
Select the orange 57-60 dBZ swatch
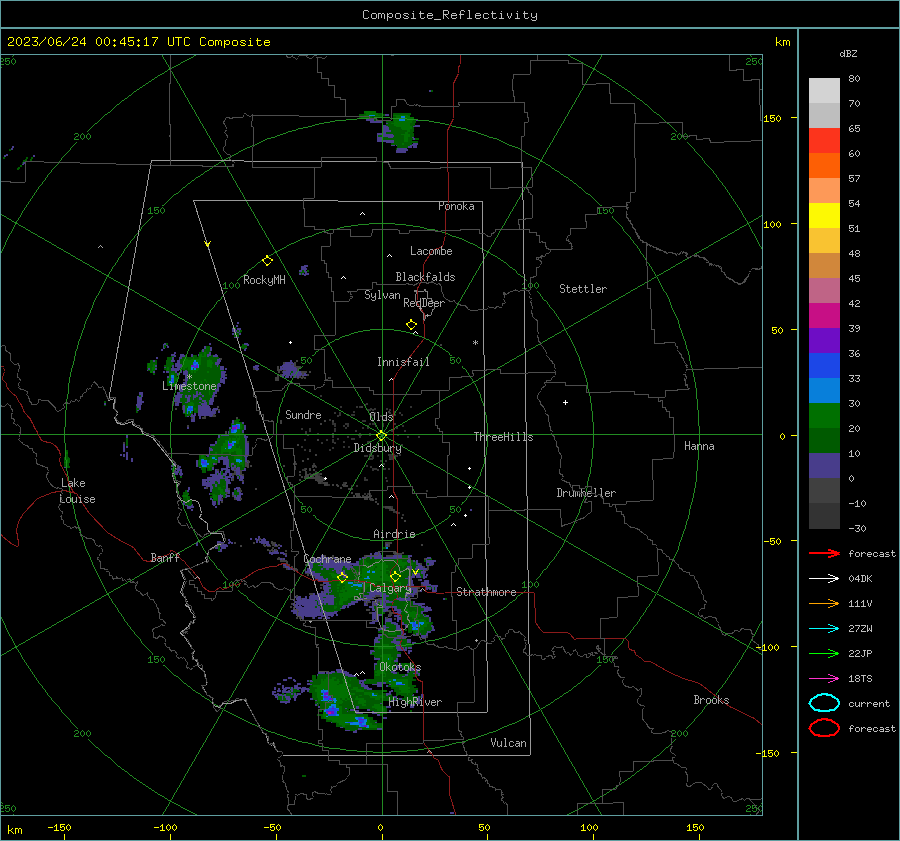824,166
